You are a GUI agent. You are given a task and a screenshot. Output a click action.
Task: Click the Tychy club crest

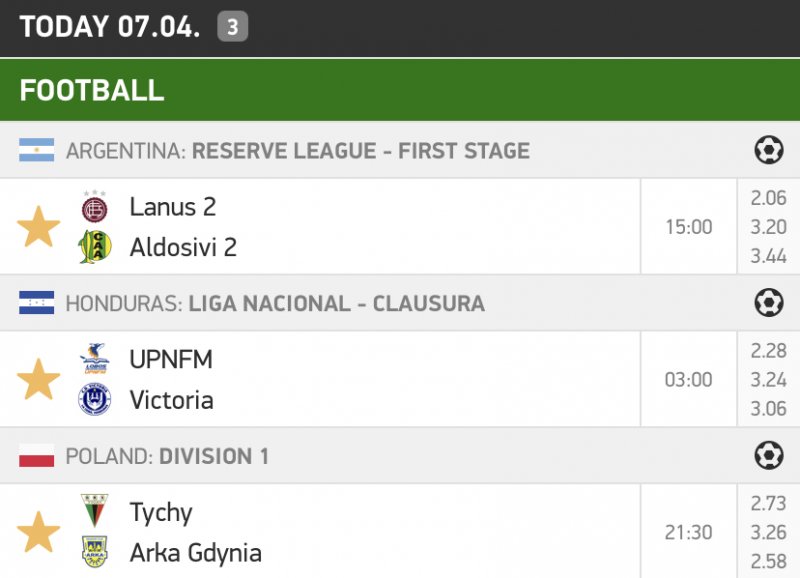point(95,512)
